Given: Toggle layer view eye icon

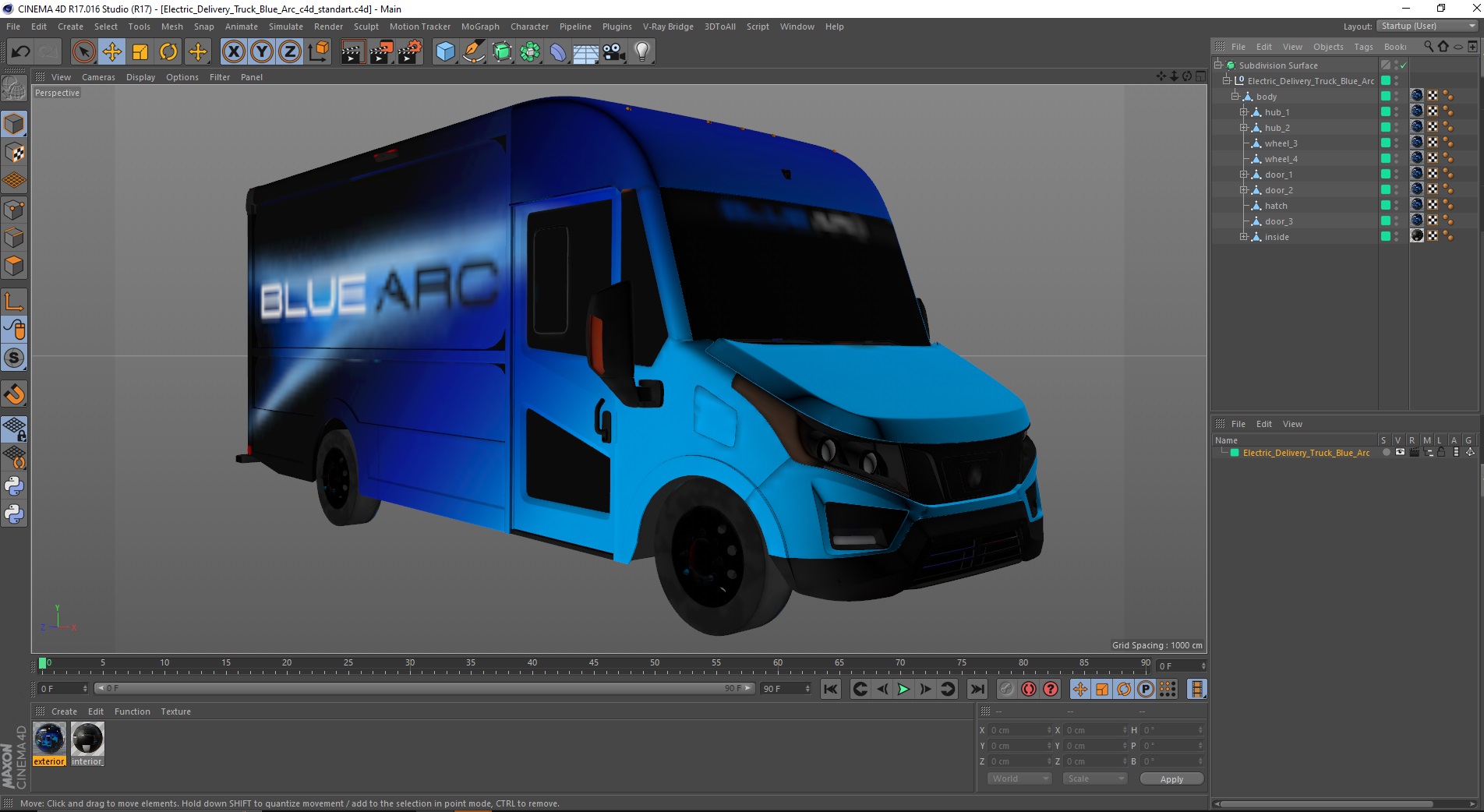Looking at the screenshot, I should 1400,452.
